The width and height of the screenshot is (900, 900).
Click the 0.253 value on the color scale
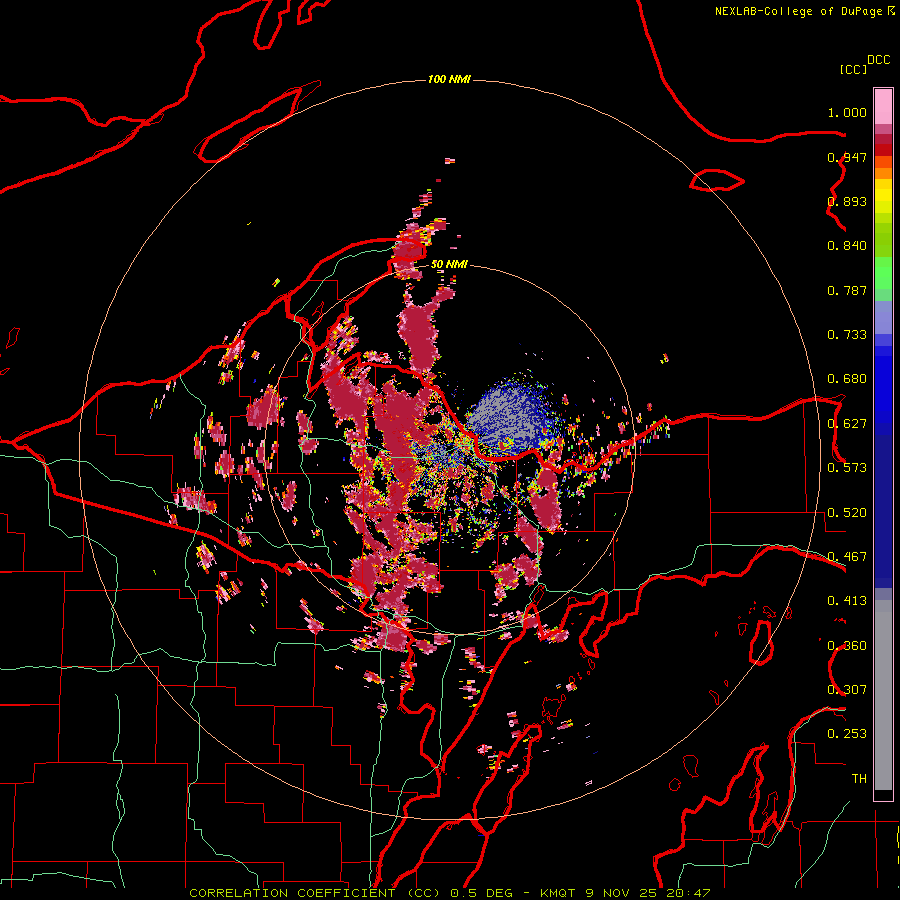(847, 734)
